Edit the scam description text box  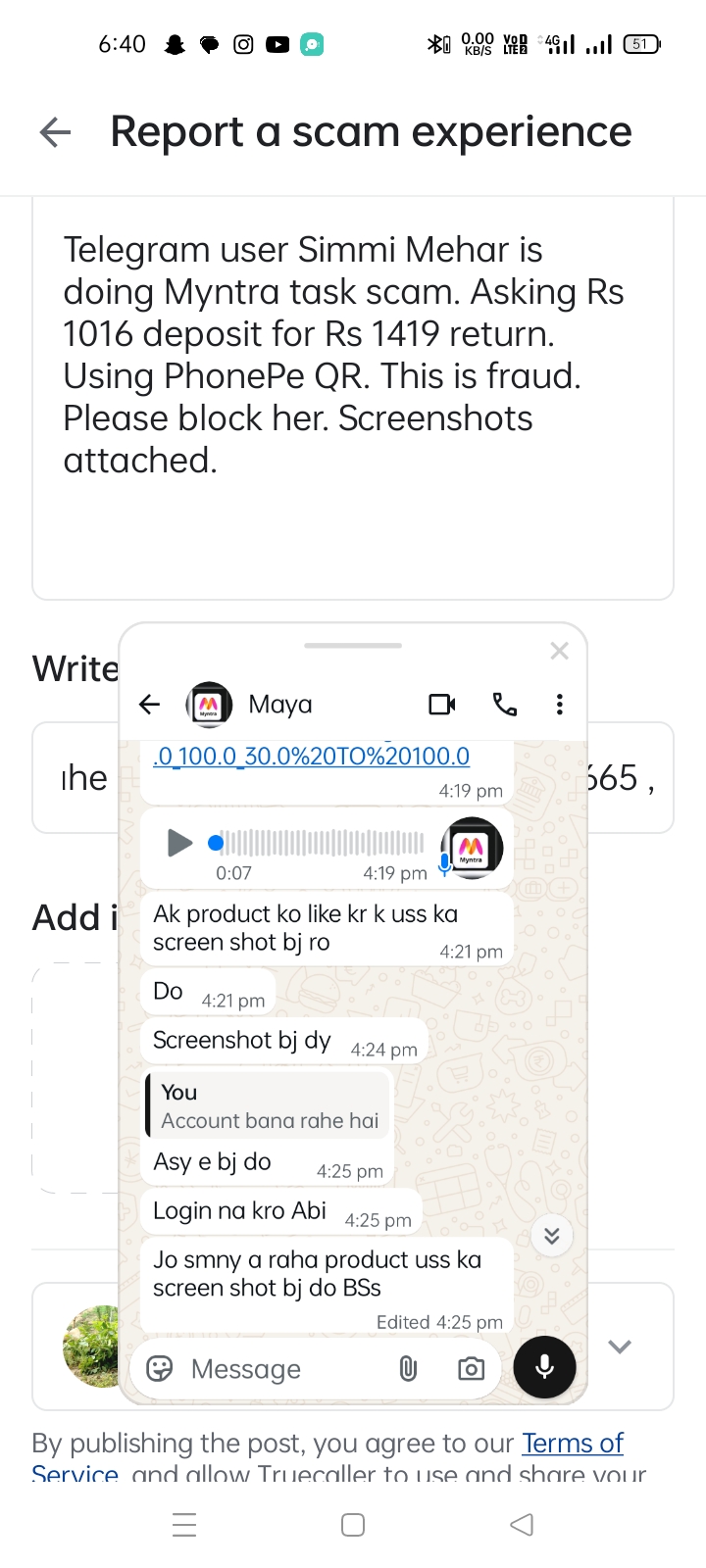pyautogui.click(x=353, y=397)
